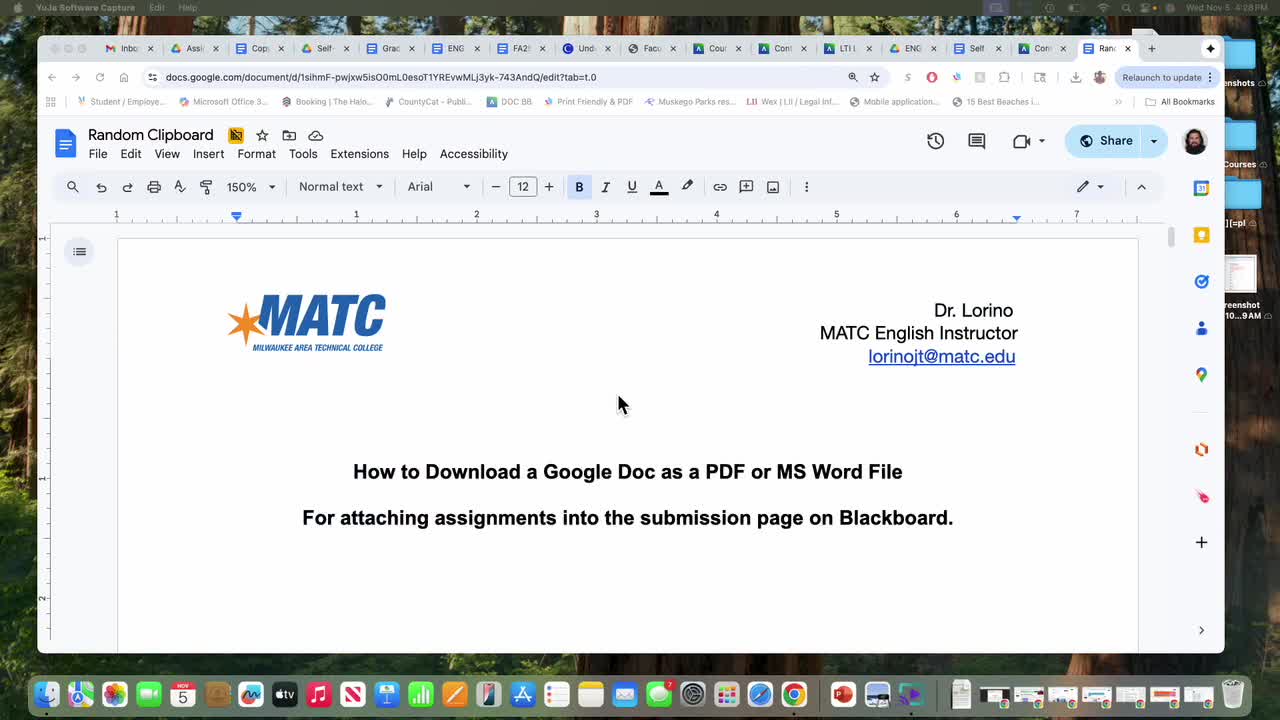Open Google Calendar side panel

1202,188
